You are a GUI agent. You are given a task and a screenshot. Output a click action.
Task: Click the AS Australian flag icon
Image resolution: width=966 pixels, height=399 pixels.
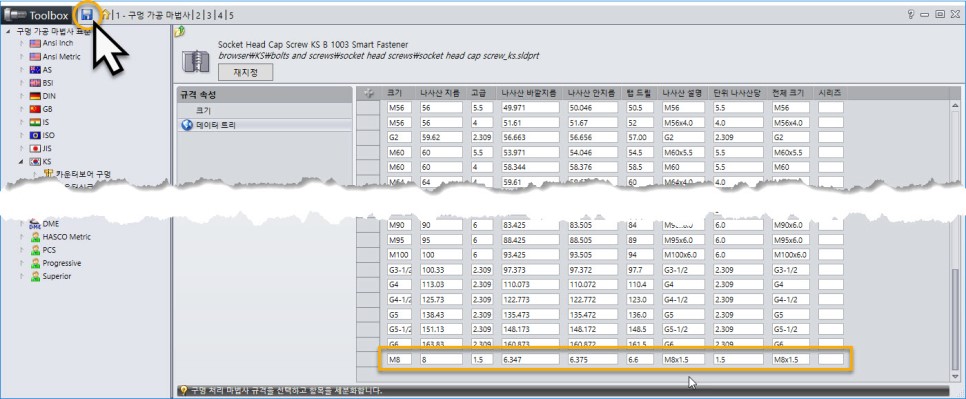click(35, 70)
